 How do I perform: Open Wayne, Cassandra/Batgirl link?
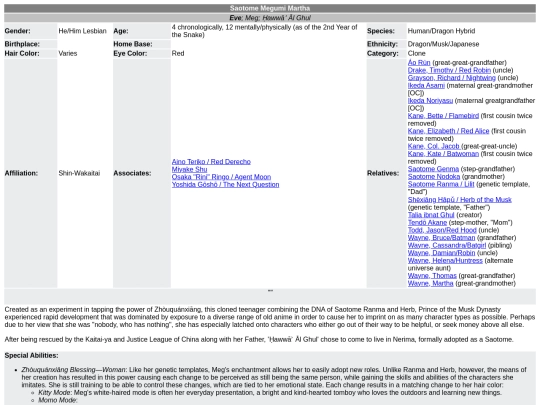(447, 245)
